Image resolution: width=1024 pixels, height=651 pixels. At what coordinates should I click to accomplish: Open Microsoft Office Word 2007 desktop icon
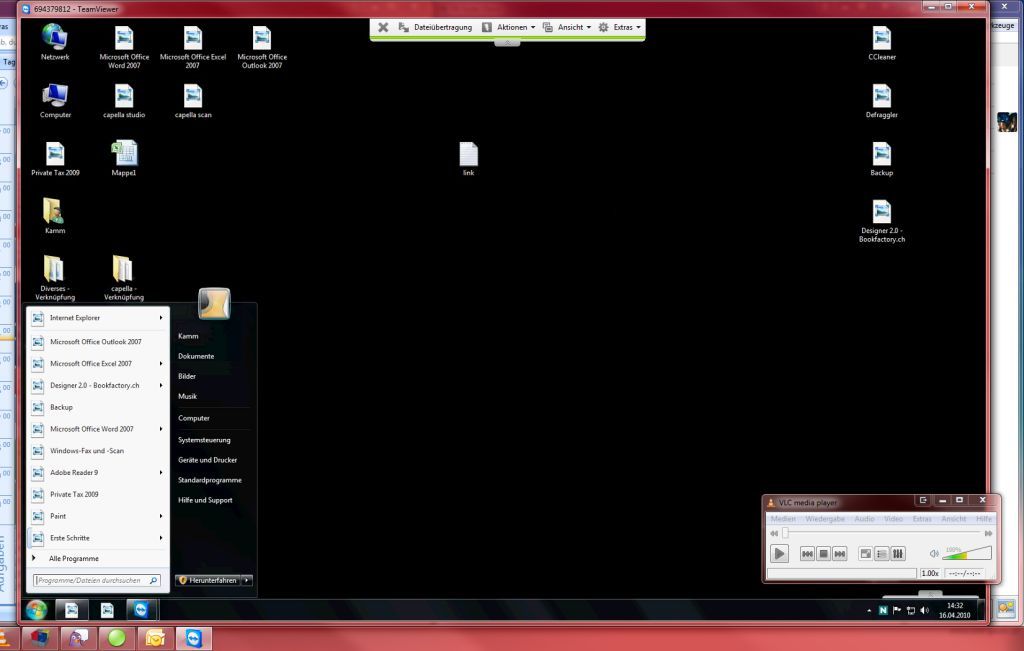coord(124,47)
